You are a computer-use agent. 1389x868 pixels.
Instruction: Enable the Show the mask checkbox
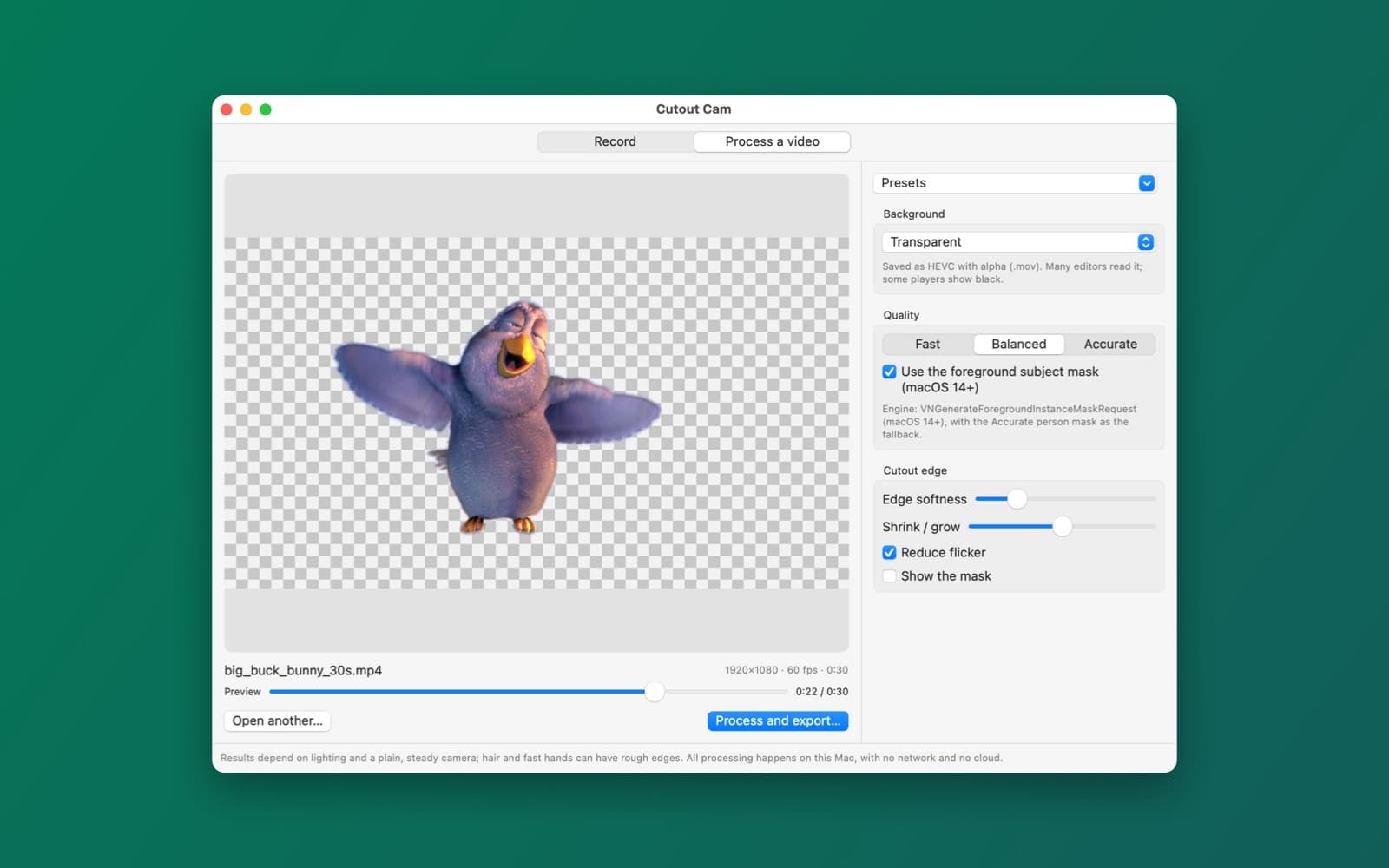pyautogui.click(x=889, y=576)
